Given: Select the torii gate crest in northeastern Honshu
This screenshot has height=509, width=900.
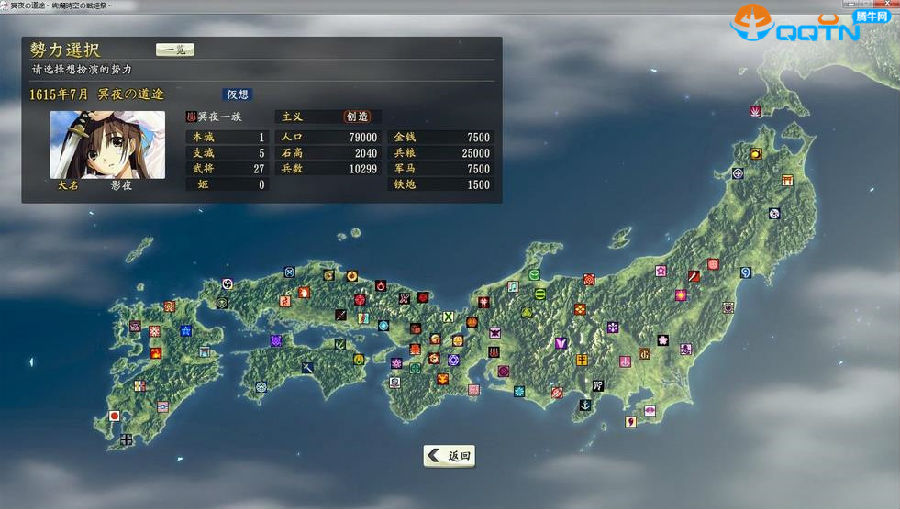Looking at the screenshot, I should pyautogui.click(x=788, y=180).
